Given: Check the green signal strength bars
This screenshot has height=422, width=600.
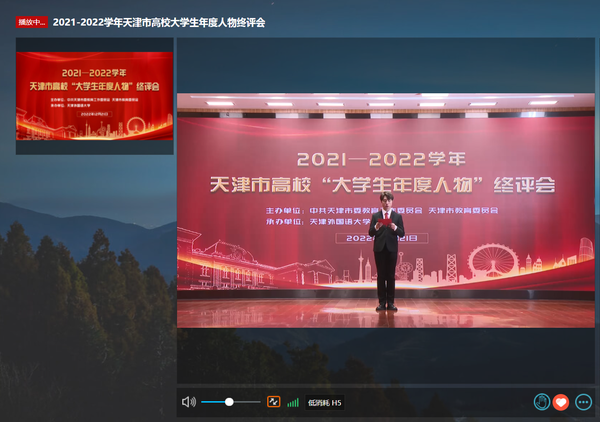Looking at the screenshot, I should (x=293, y=402).
